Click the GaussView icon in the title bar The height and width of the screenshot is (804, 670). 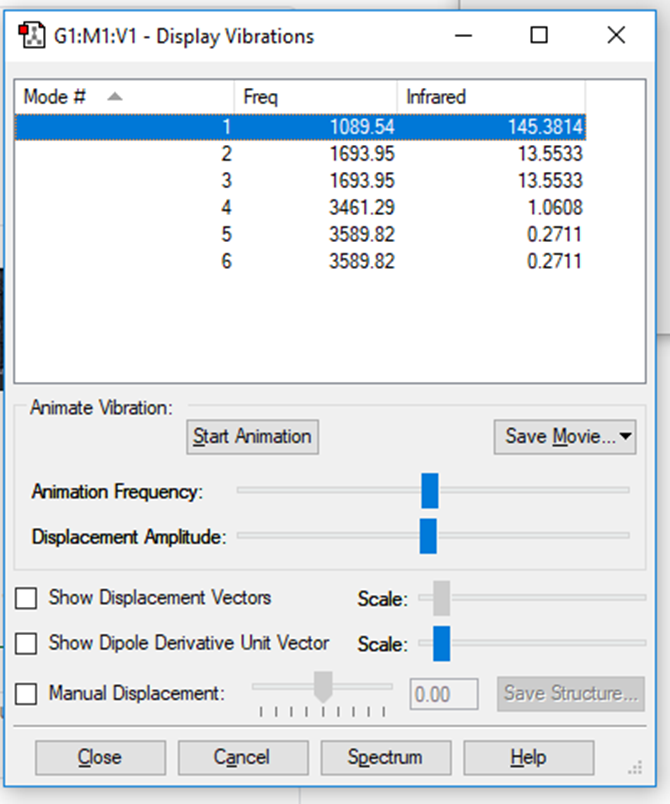tap(29, 37)
